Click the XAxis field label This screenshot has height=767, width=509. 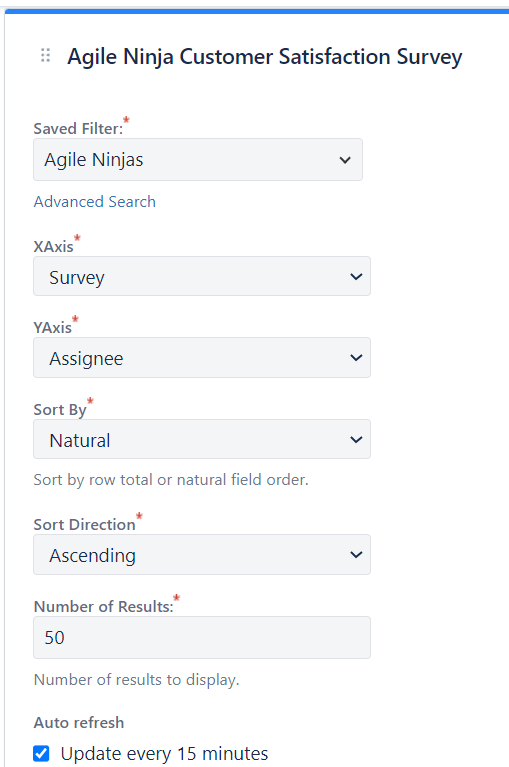(53, 246)
